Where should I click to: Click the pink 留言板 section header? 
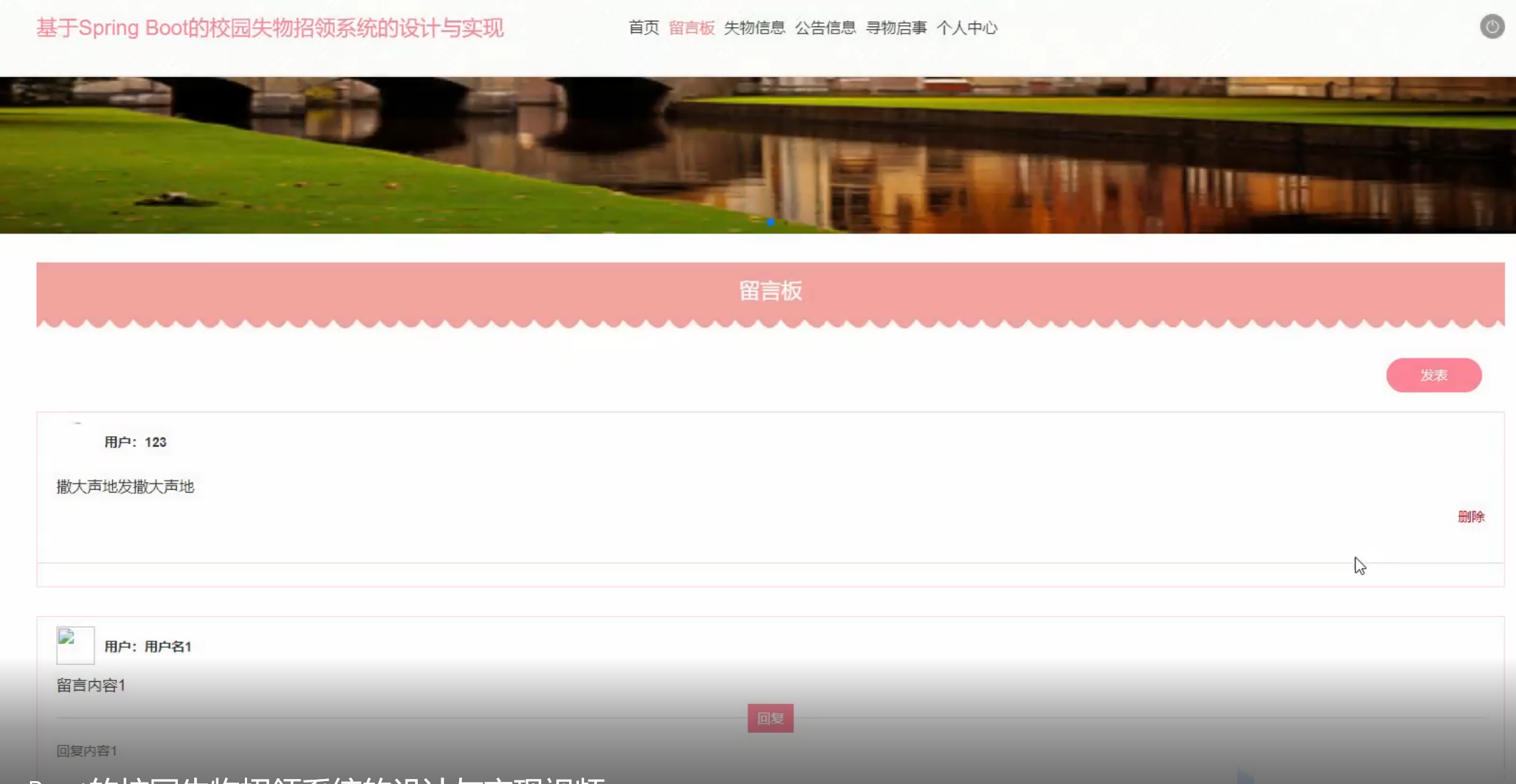click(x=770, y=291)
